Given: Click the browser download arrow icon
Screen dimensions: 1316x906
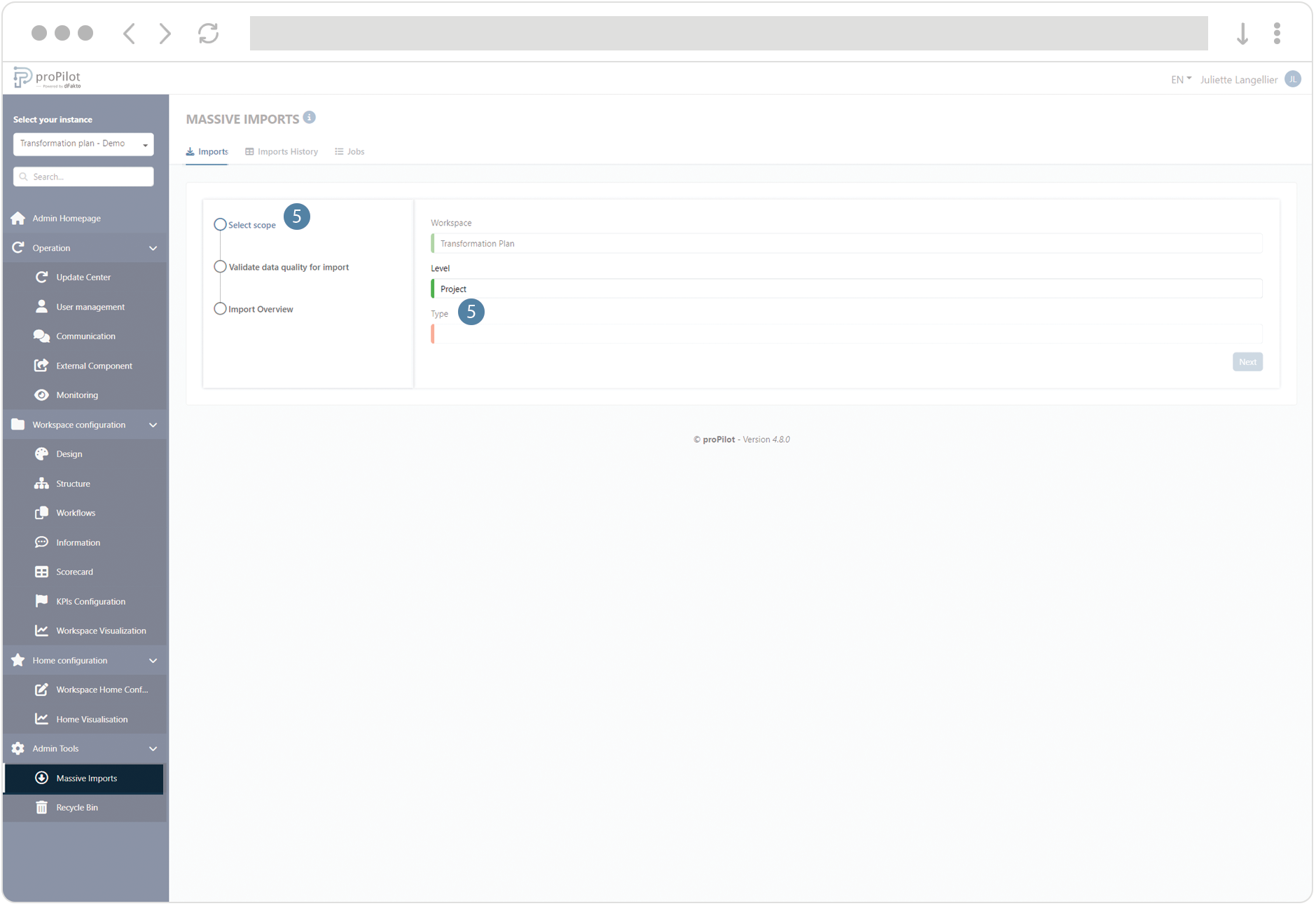Looking at the screenshot, I should pyautogui.click(x=1242, y=34).
